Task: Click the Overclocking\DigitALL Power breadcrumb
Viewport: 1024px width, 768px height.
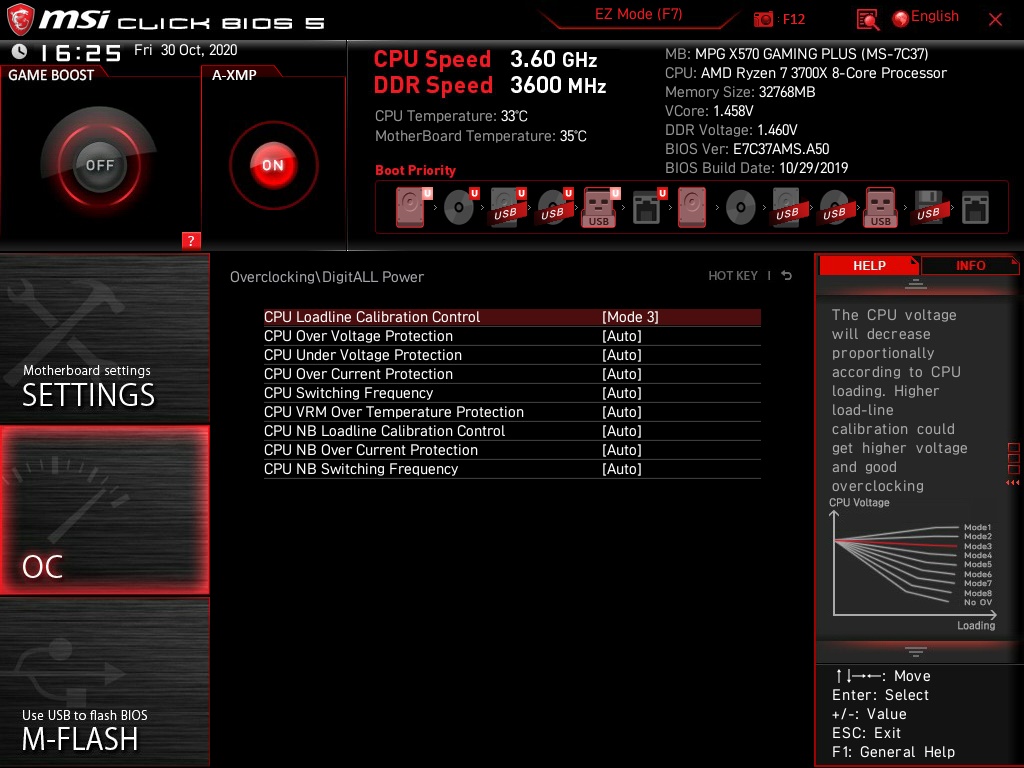Action: [x=327, y=277]
